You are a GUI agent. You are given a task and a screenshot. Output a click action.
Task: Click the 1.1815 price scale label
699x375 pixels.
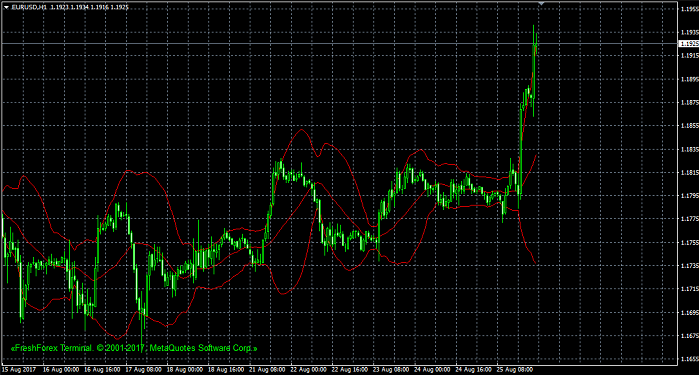coord(690,173)
